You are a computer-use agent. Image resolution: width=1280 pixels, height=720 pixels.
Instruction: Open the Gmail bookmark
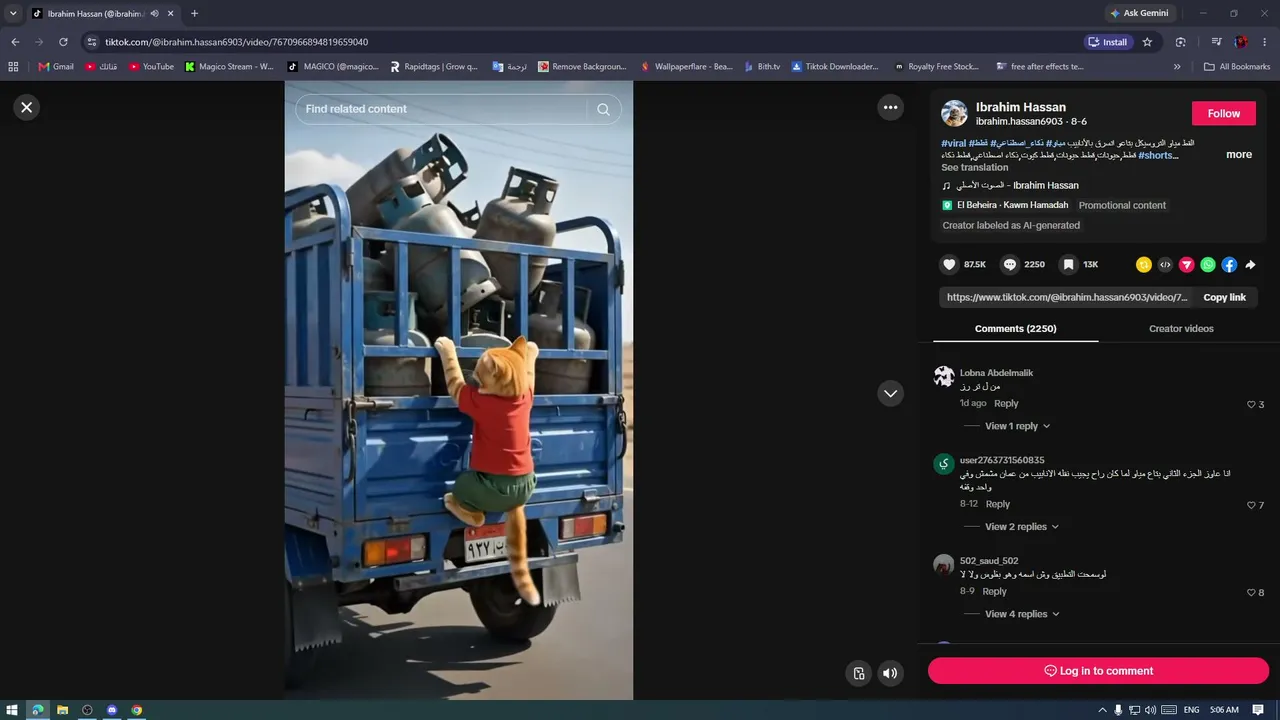(56, 67)
